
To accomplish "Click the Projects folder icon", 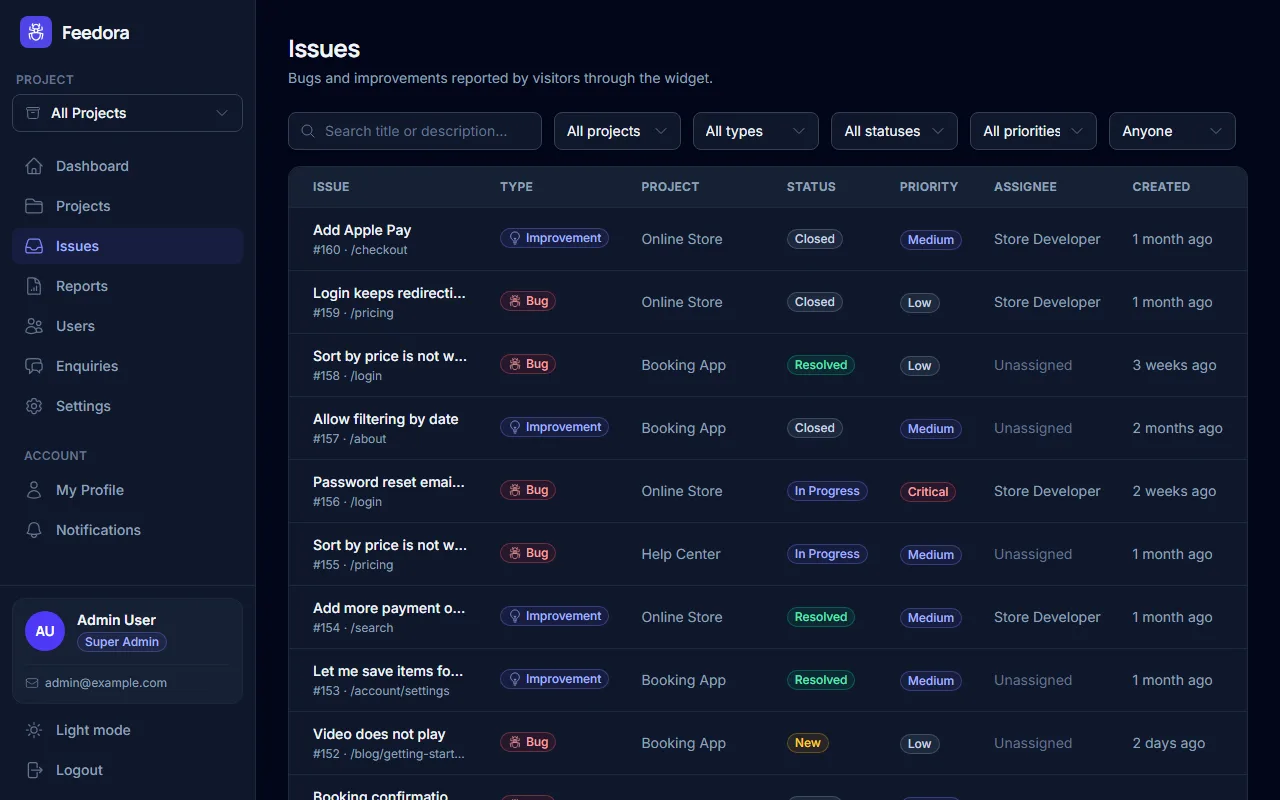I will point(34,206).
